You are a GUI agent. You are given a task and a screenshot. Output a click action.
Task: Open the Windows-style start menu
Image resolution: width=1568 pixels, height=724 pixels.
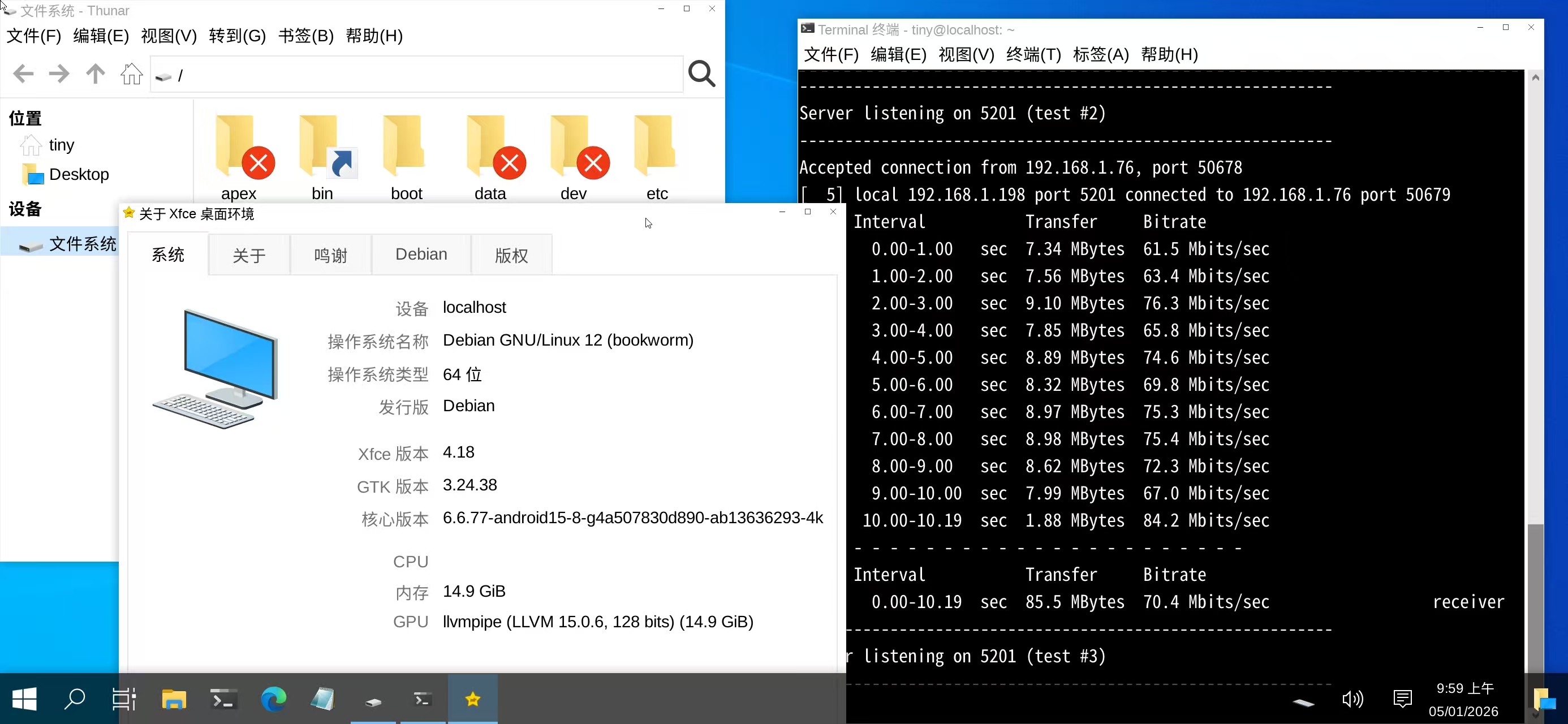click(24, 699)
